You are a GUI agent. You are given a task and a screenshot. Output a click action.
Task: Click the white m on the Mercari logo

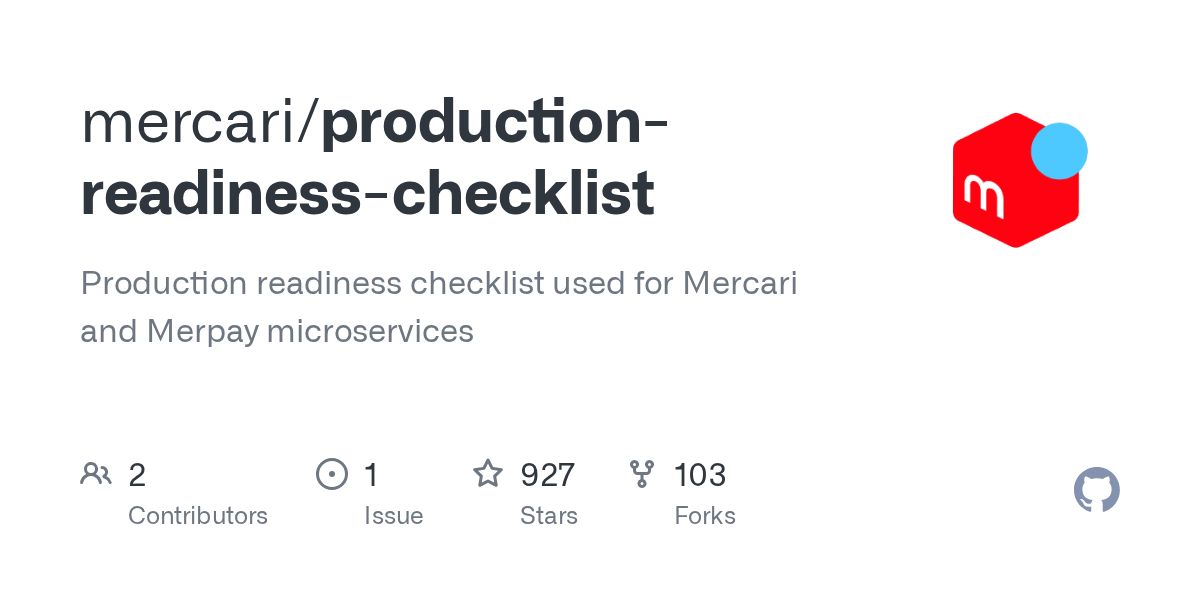983,195
